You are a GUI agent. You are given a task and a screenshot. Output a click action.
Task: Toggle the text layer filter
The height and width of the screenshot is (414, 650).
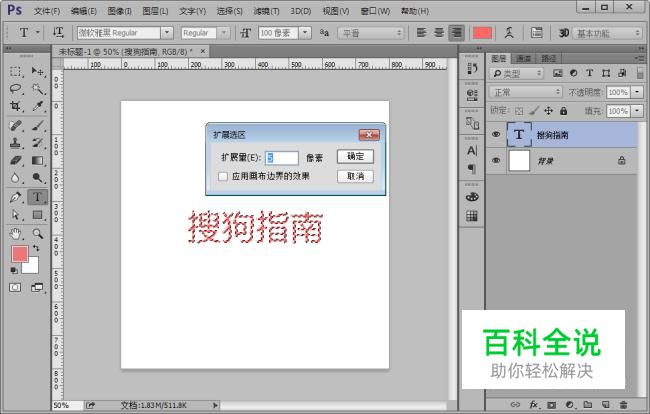(x=589, y=73)
